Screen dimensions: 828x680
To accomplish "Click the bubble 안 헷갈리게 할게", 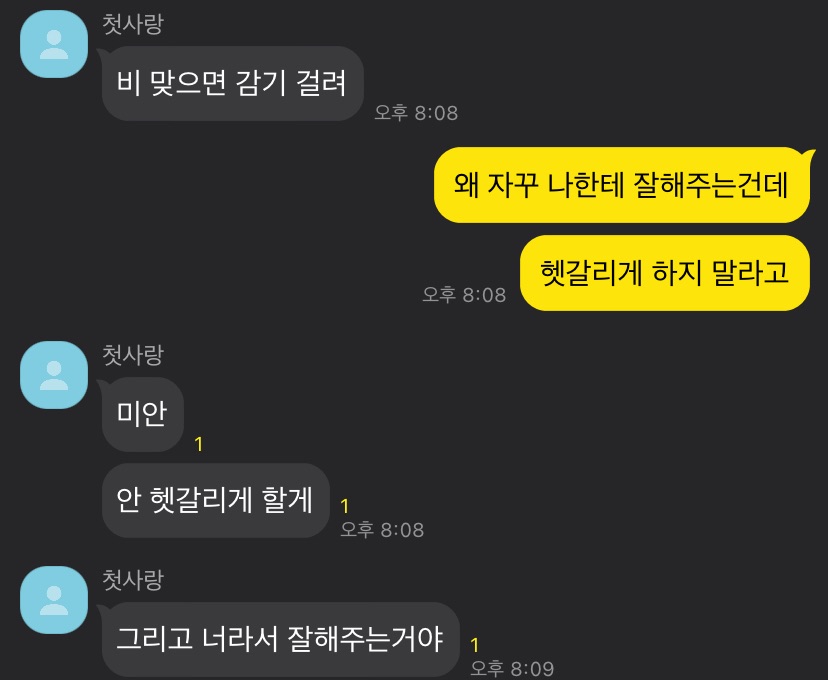I will click(215, 500).
